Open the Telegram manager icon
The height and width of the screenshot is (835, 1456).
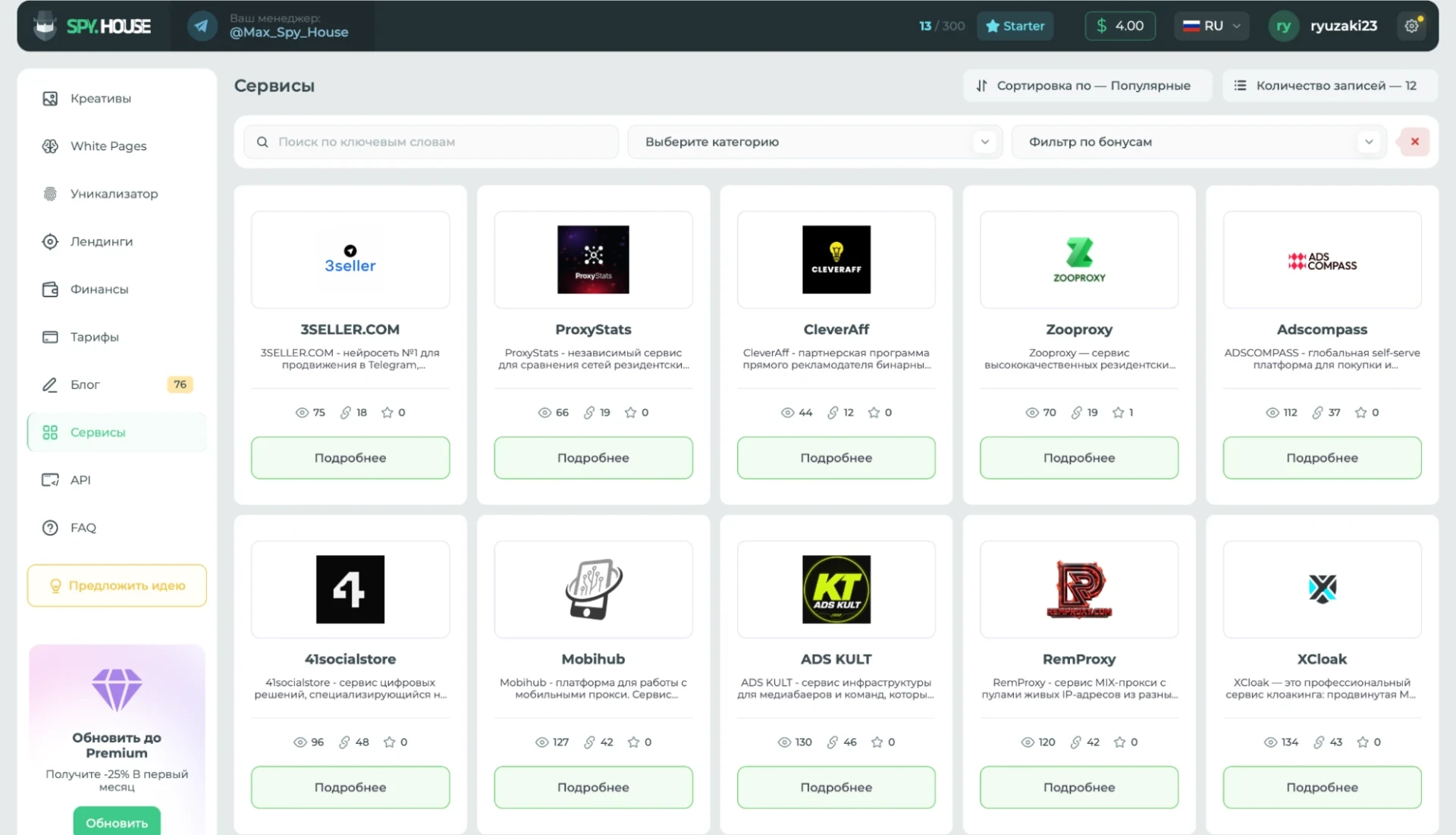coord(202,26)
